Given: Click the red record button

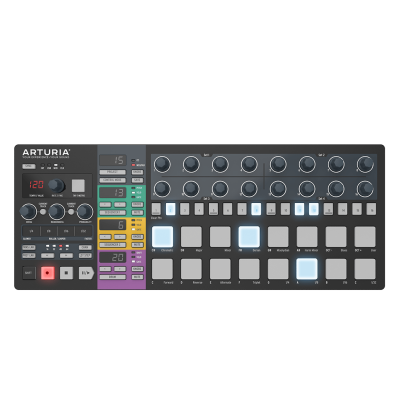Looking at the screenshot, I should [47, 273].
